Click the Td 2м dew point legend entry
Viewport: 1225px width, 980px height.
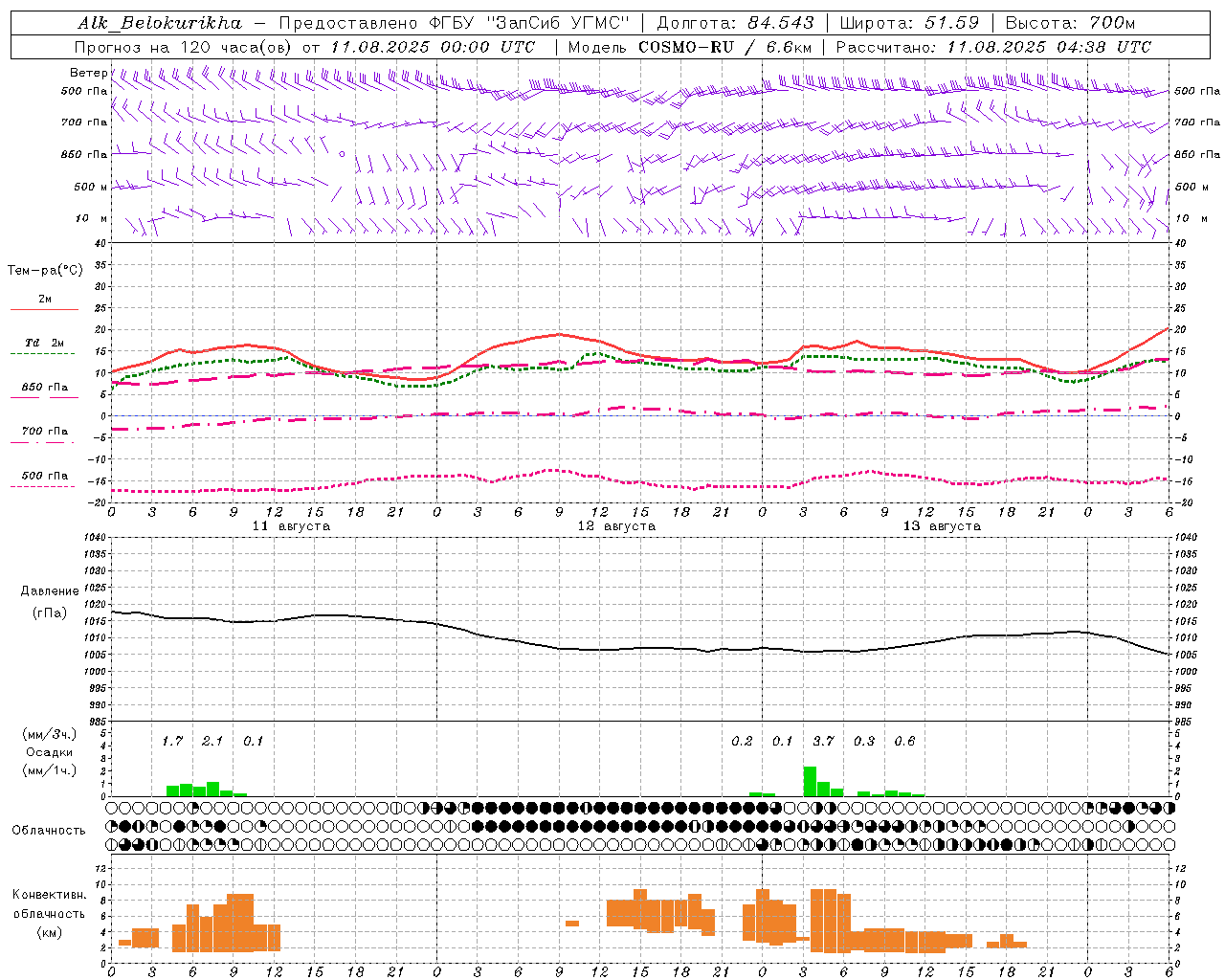45,343
